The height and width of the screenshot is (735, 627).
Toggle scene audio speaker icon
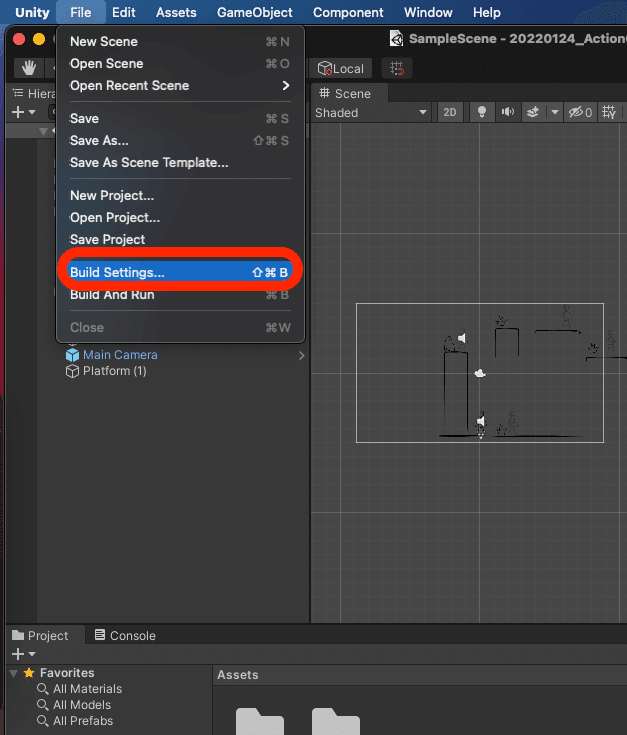point(508,112)
